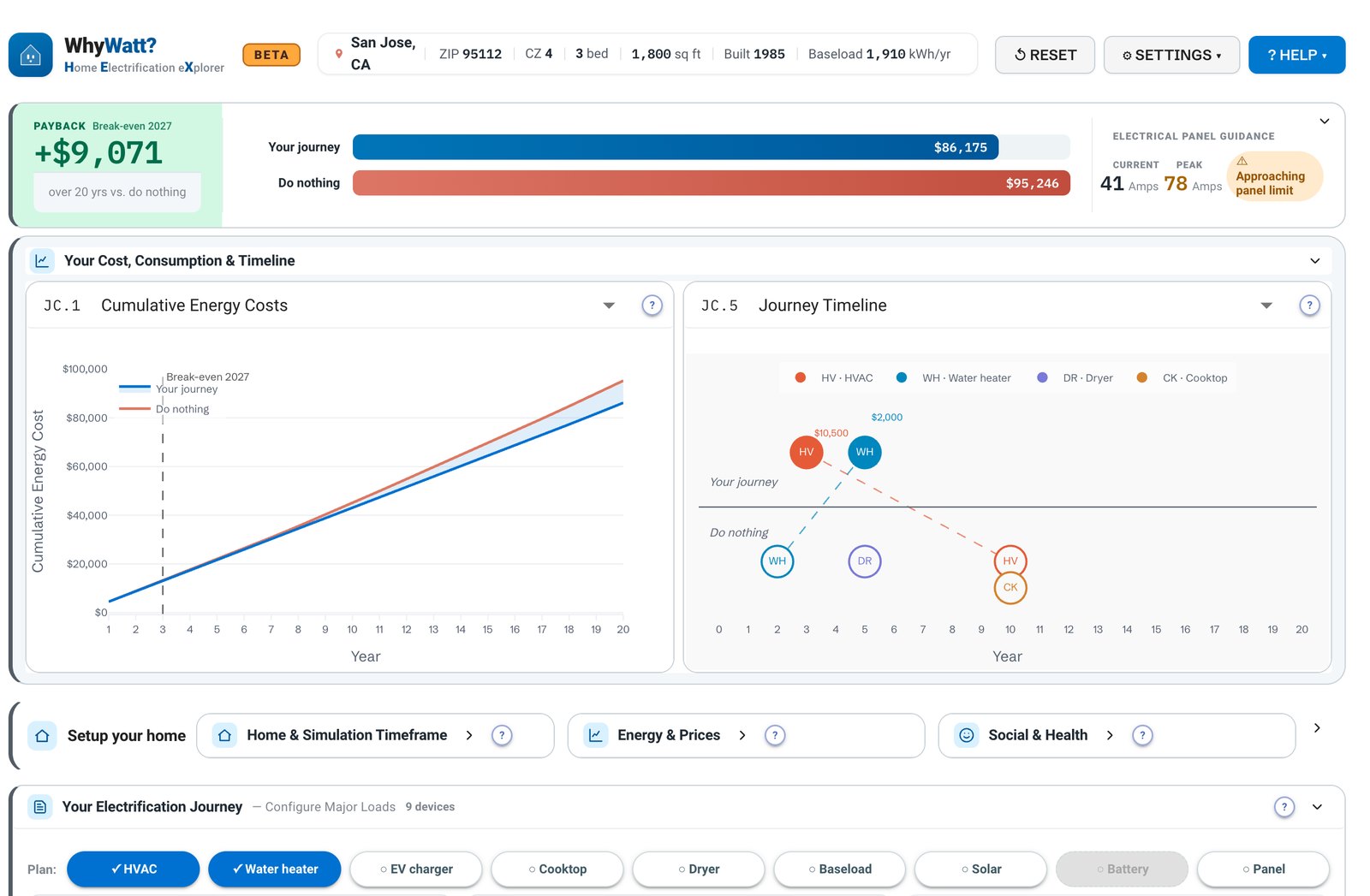
Task: Open help for Home & Simulation Timeframe
Action: coord(502,735)
